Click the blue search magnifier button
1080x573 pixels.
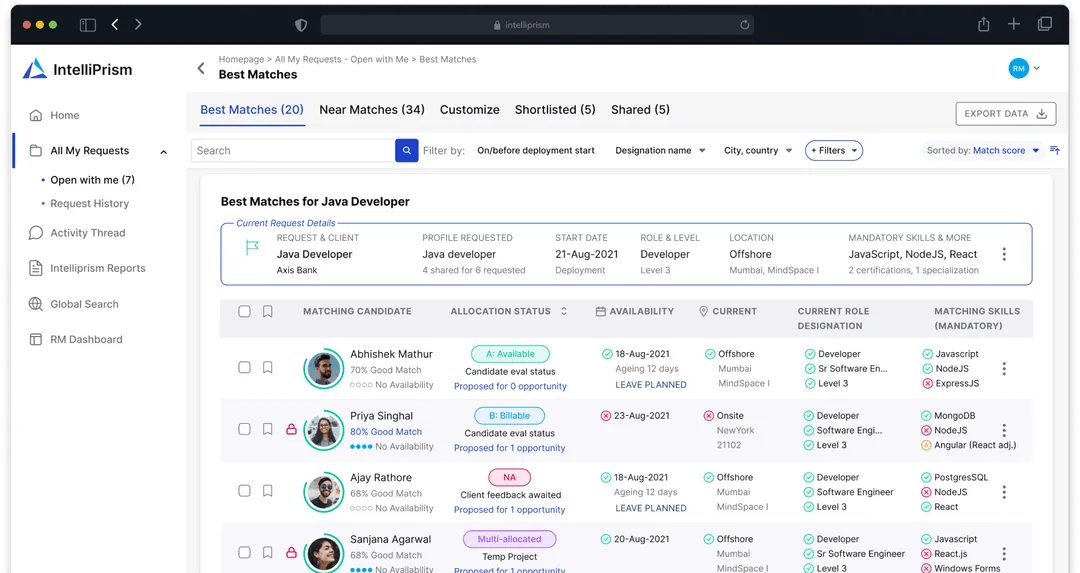point(407,151)
